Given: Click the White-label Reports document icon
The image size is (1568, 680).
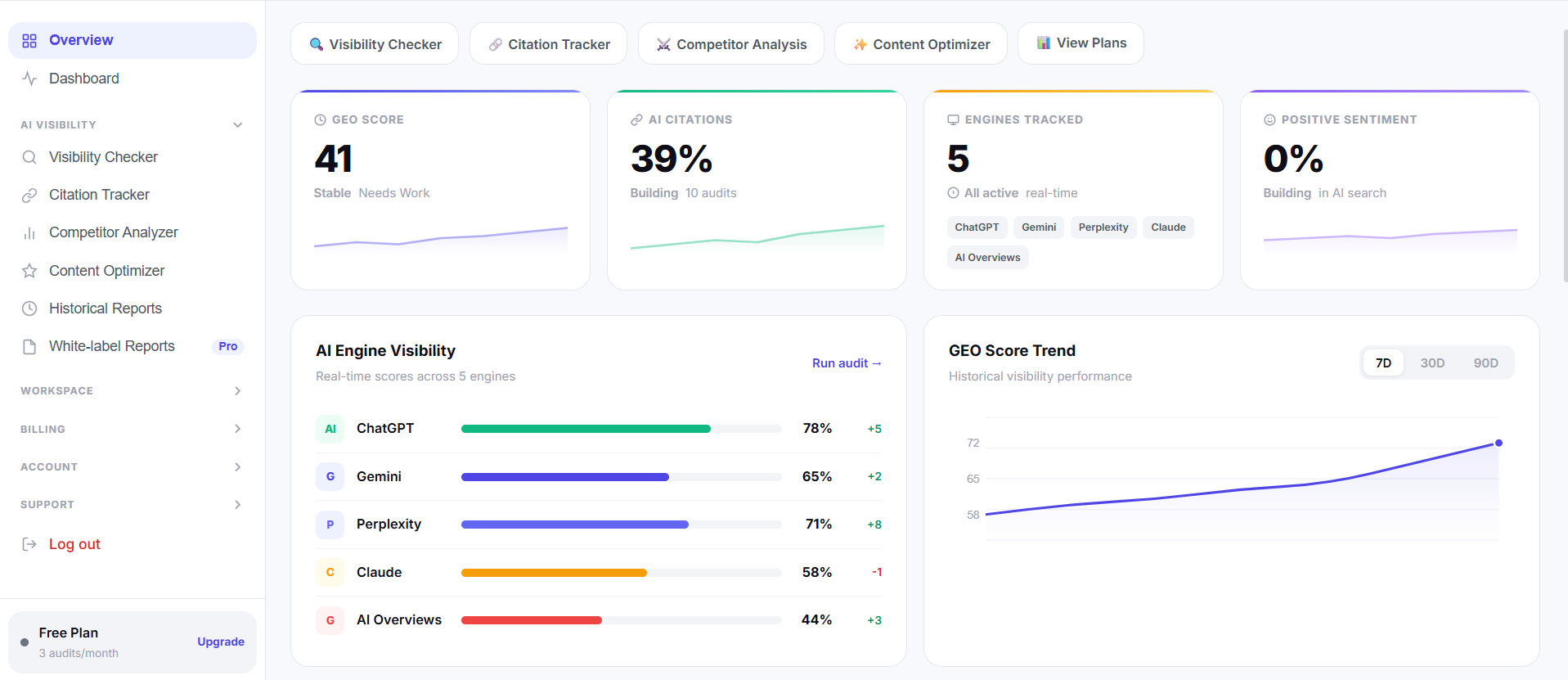Looking at the screenshot, I should click(29, 347).
